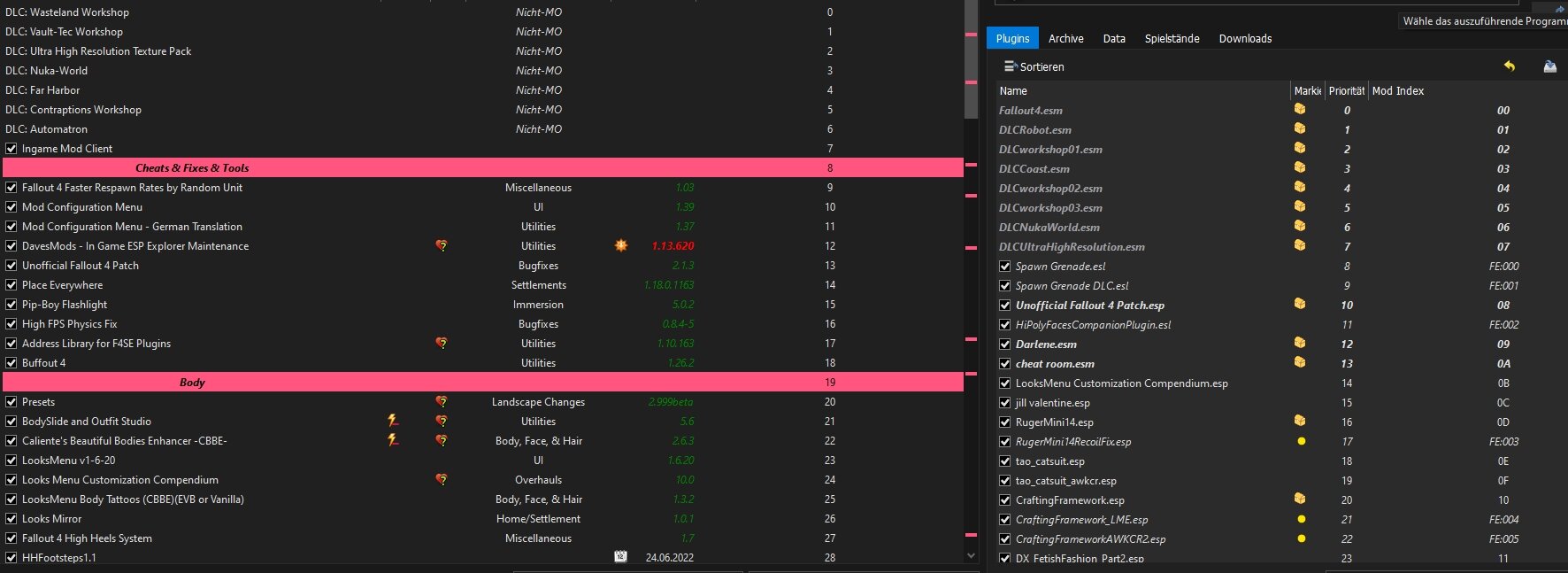The width and height of the screenshot is (1568, 573).
Task: Disable the Place Everywhere mod checkbox
Action: 12,285
